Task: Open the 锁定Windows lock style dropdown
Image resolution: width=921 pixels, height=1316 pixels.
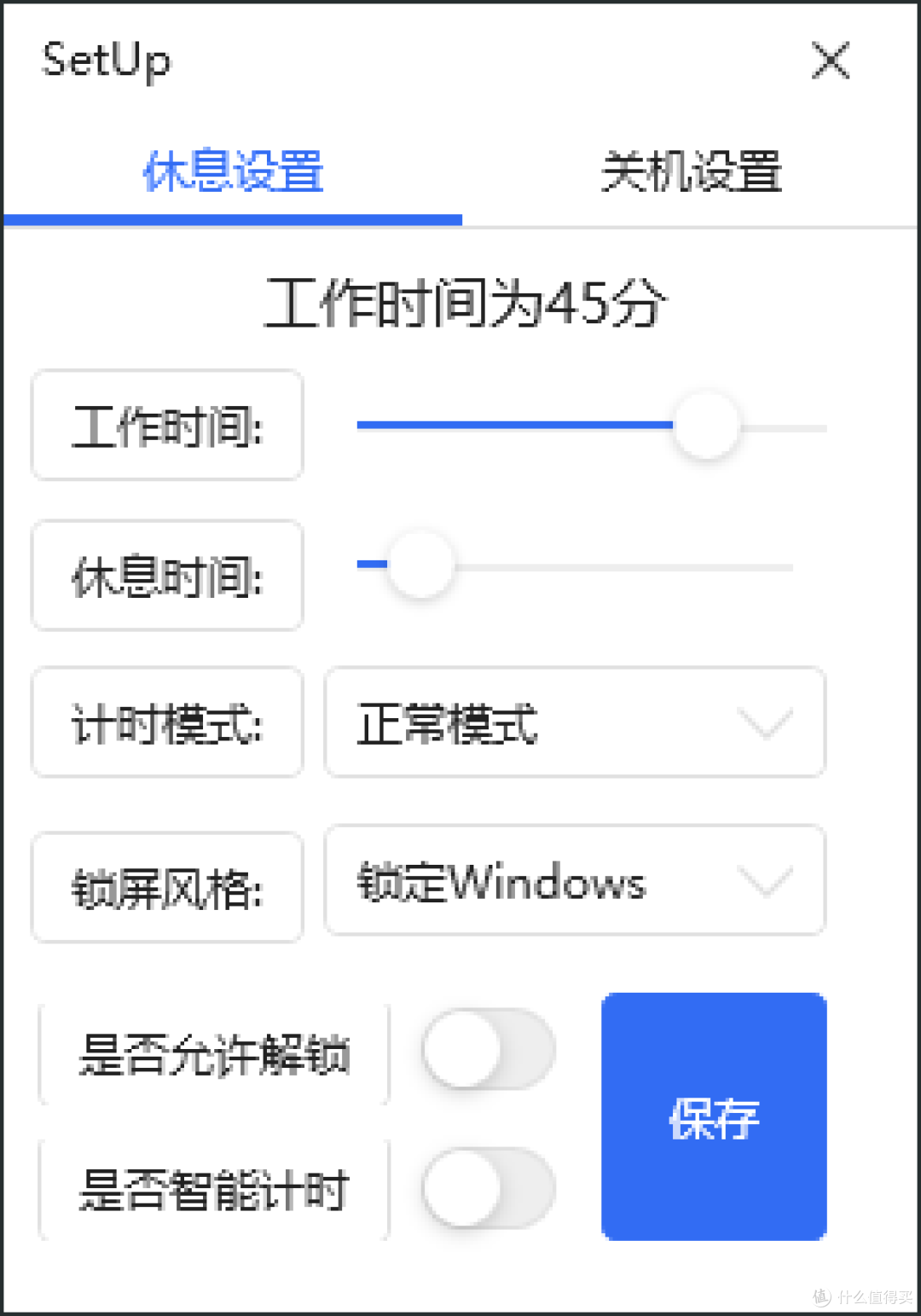Action: tap(575, 880)
